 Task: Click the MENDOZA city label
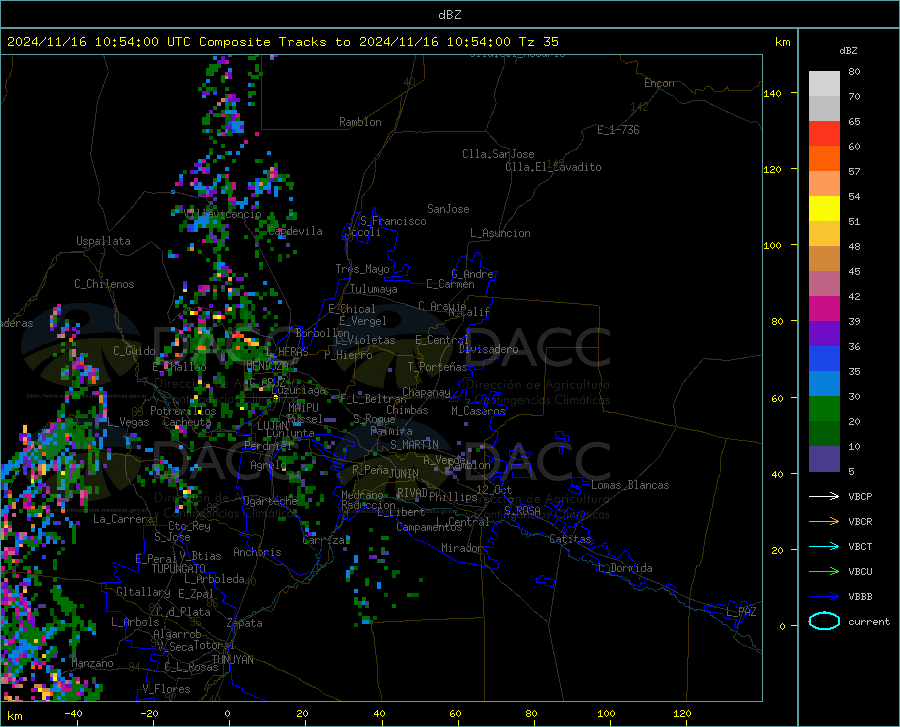click(267, 366)
